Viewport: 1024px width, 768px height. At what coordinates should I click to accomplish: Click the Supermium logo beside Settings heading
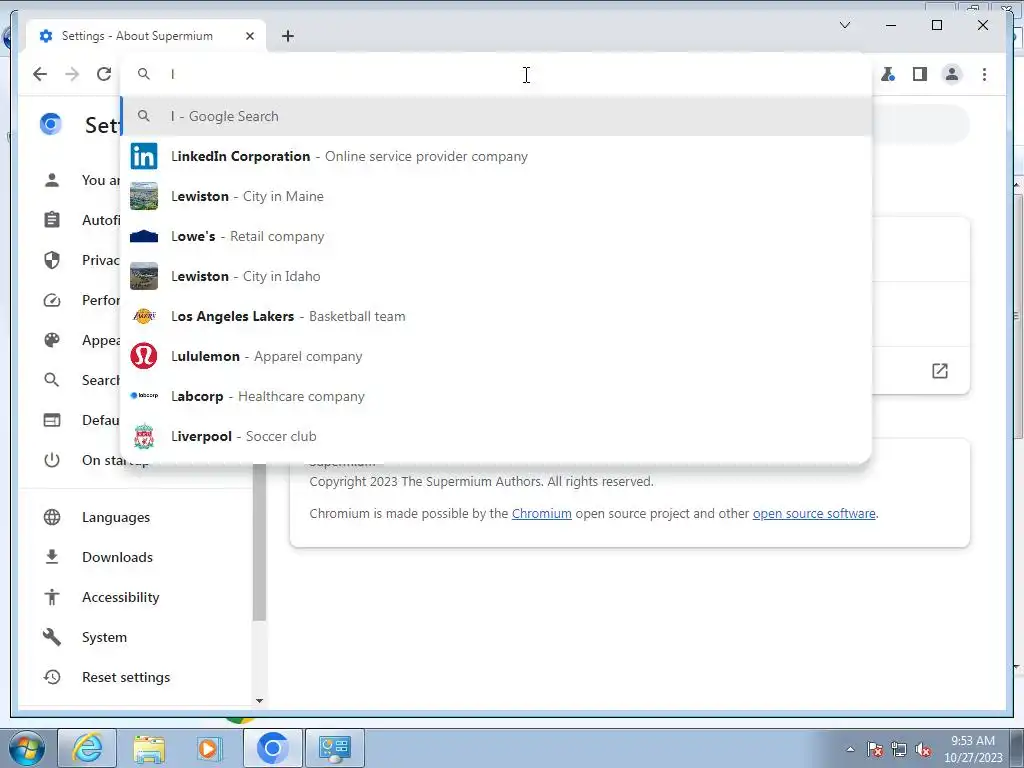[x=51, y=123]
